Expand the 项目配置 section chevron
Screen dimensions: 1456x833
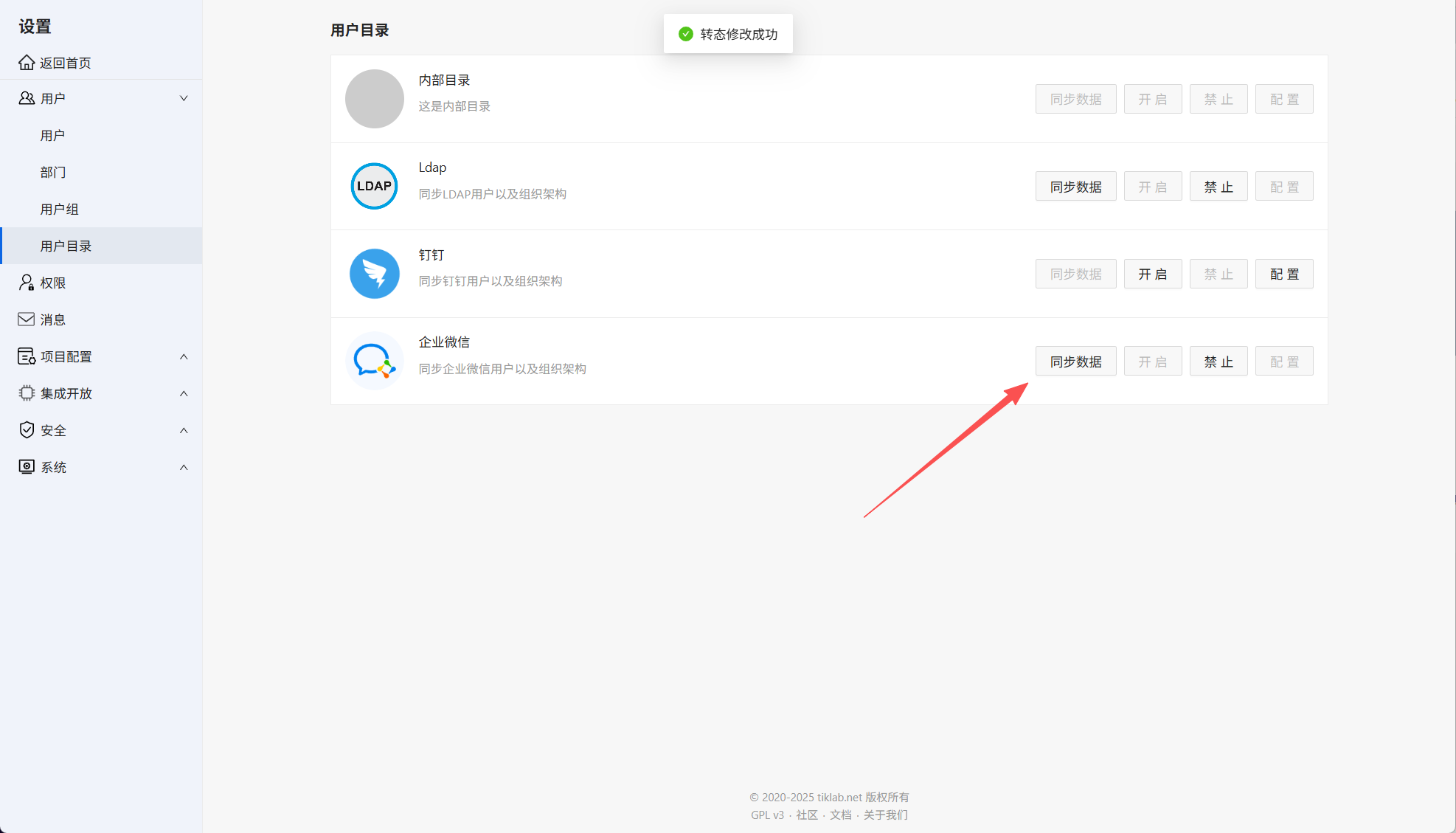(x=184, y=356)
